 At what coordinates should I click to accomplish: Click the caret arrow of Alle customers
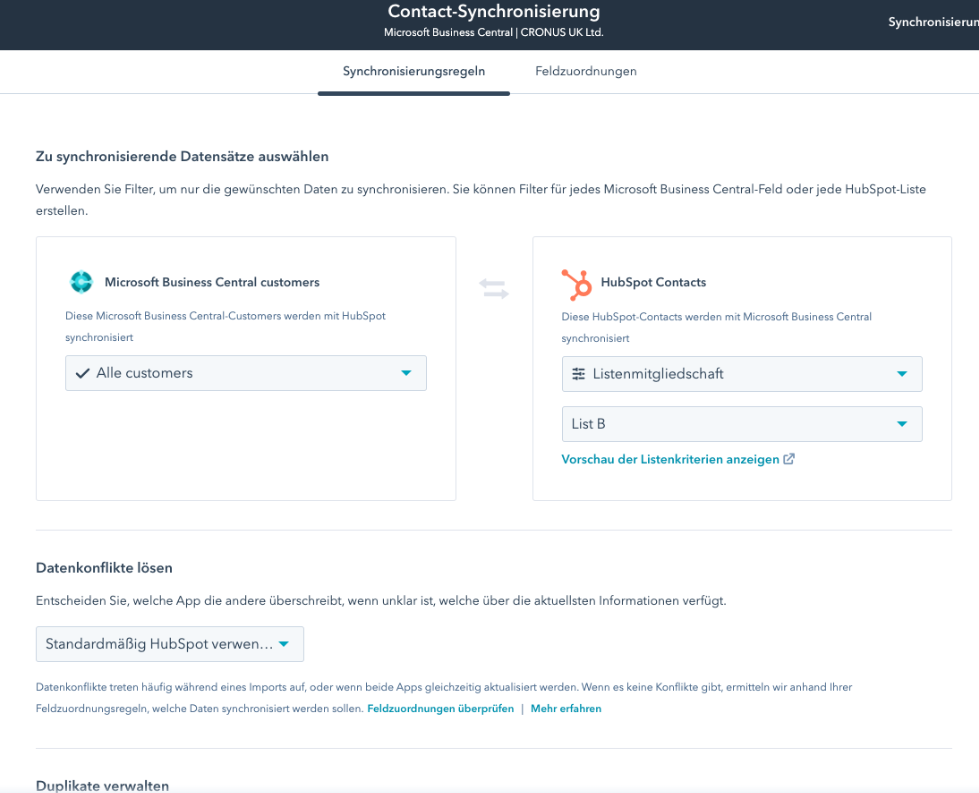[x=406, y=373]
